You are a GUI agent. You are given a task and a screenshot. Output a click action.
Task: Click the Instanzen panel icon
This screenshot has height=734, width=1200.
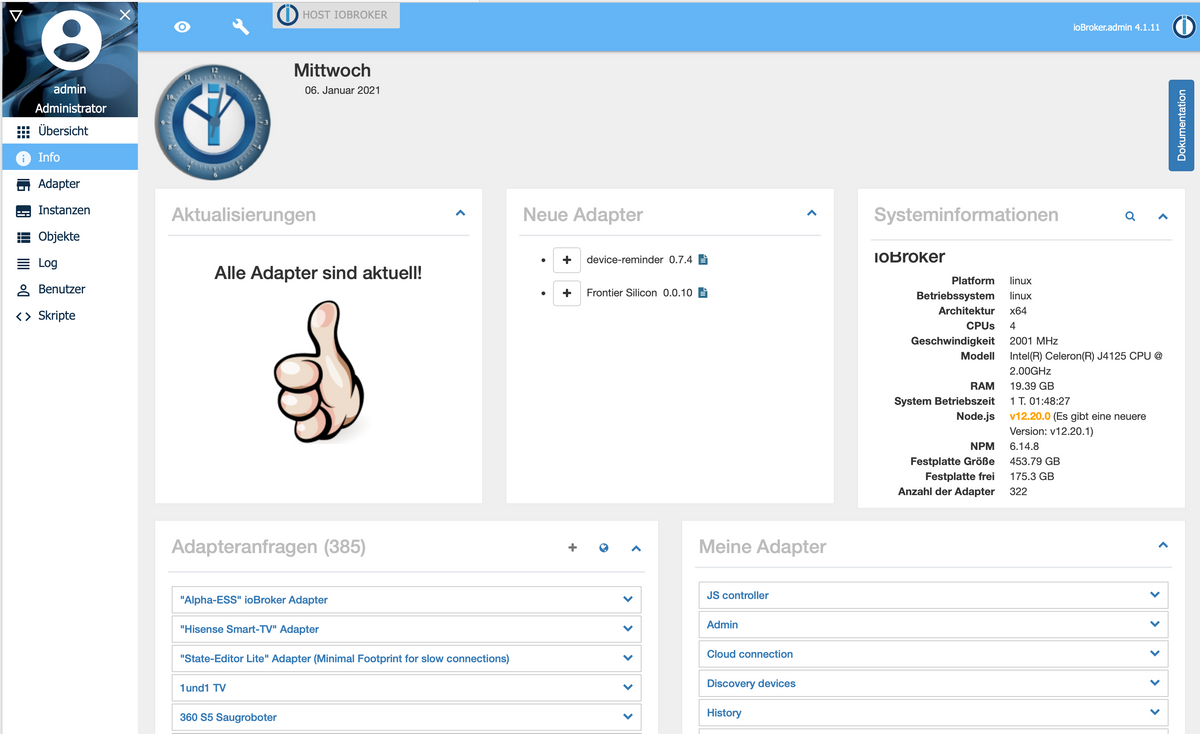pos(24,211)
